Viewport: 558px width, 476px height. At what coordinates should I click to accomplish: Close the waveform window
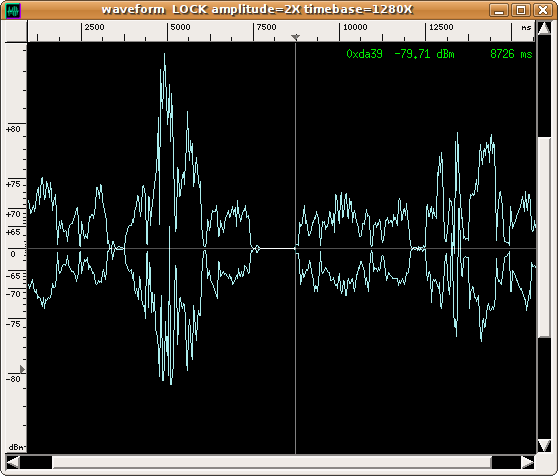[x=543, y=10]
